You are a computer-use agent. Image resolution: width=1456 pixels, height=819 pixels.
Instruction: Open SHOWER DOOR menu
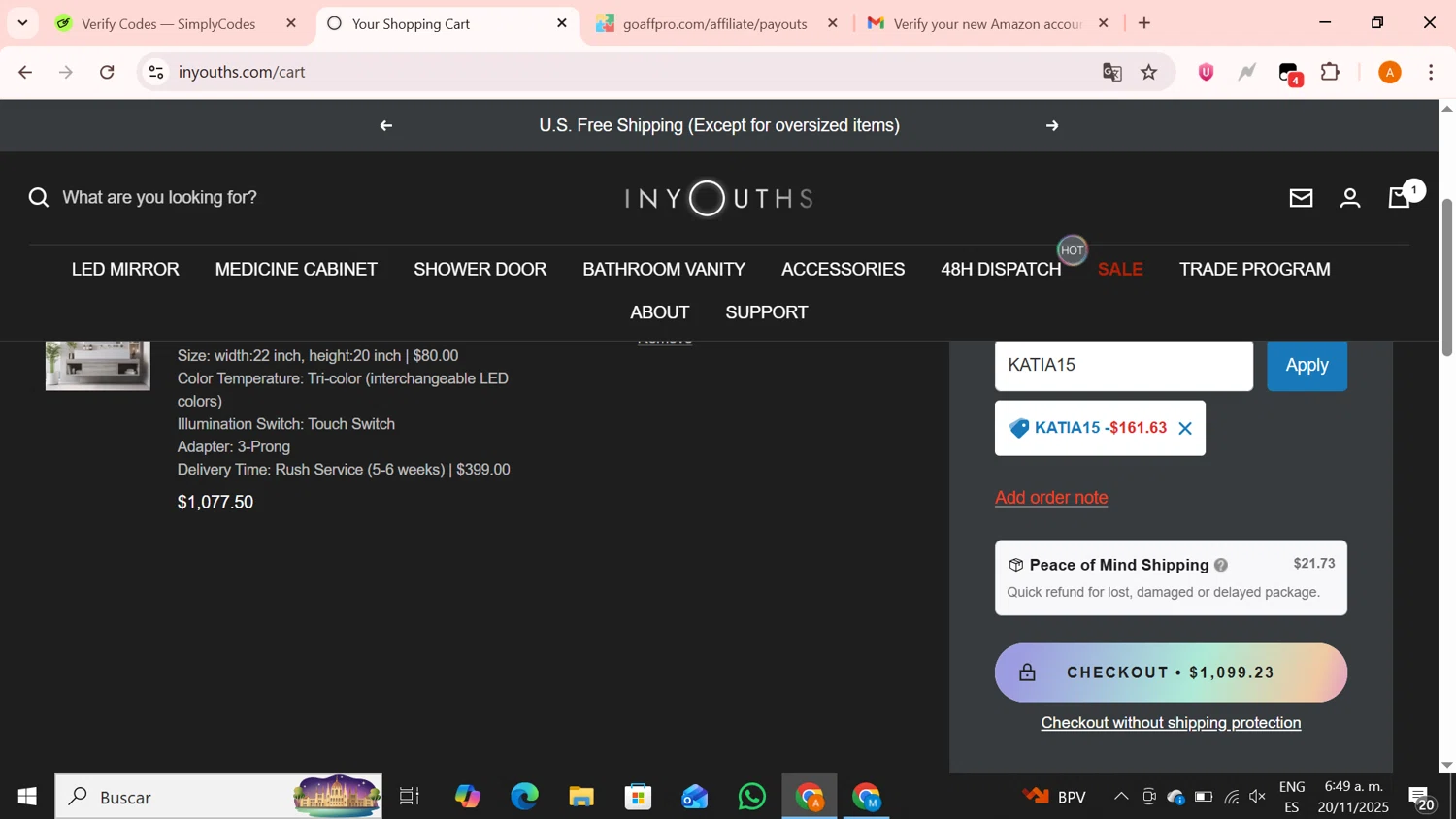pos(480,270)
